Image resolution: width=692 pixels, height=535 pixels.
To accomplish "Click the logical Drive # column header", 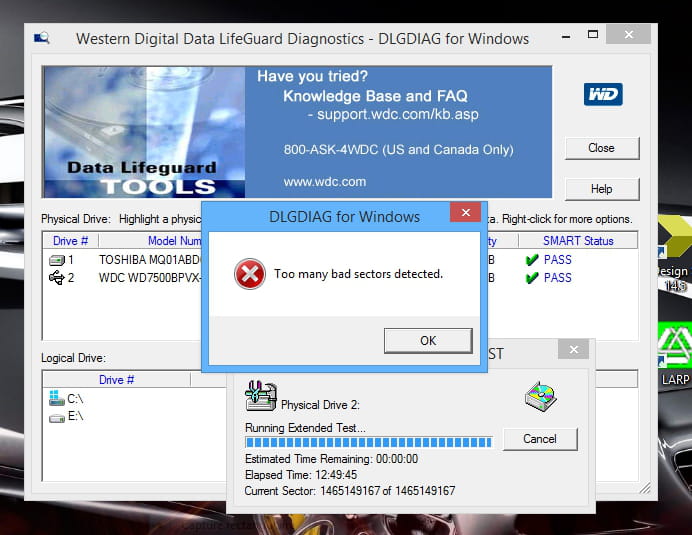I will click(x=117, y=380).
